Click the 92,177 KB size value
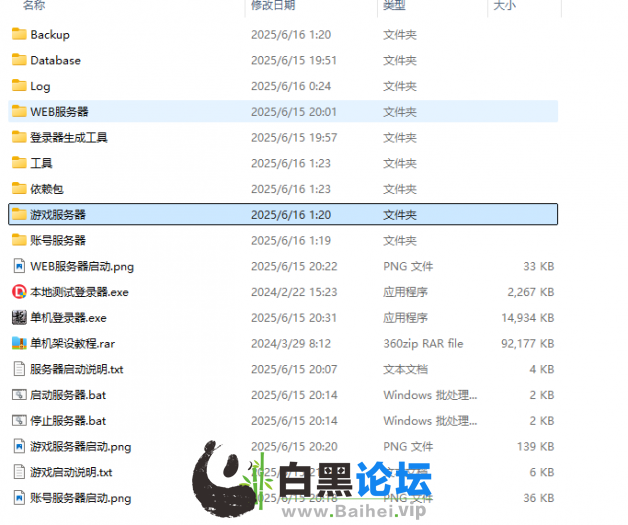This screenshot has width=628, height=525. (527, 344)
